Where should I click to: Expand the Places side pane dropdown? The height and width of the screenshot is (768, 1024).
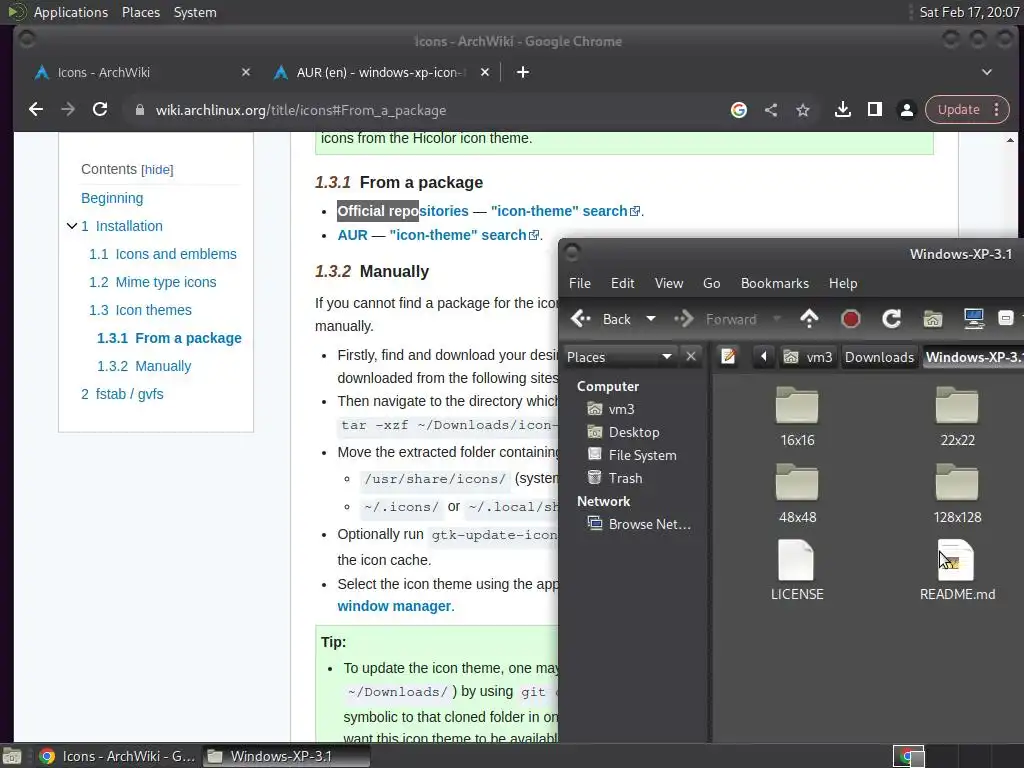click(619, 357)
